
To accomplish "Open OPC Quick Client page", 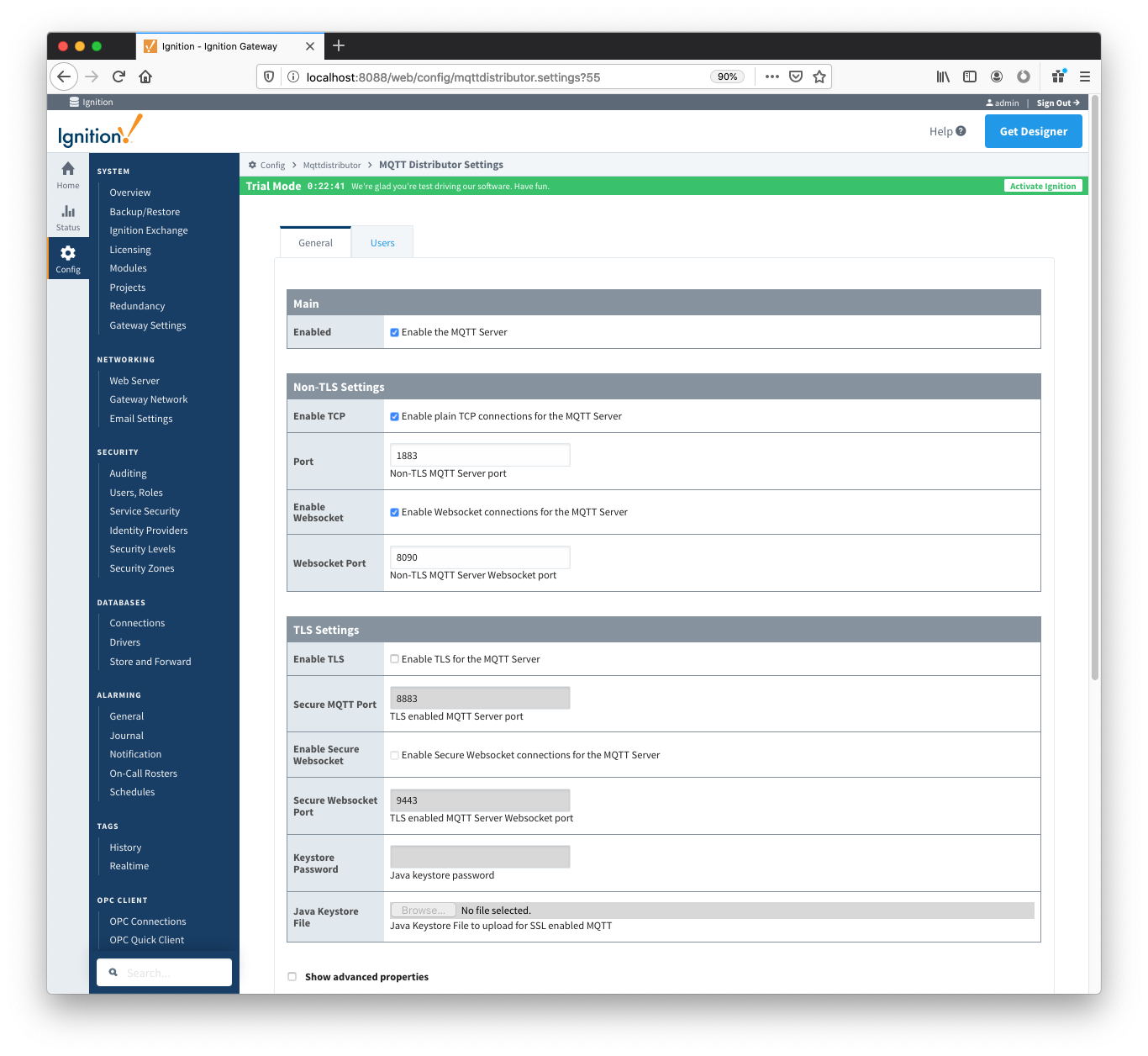I will point(147,940).
